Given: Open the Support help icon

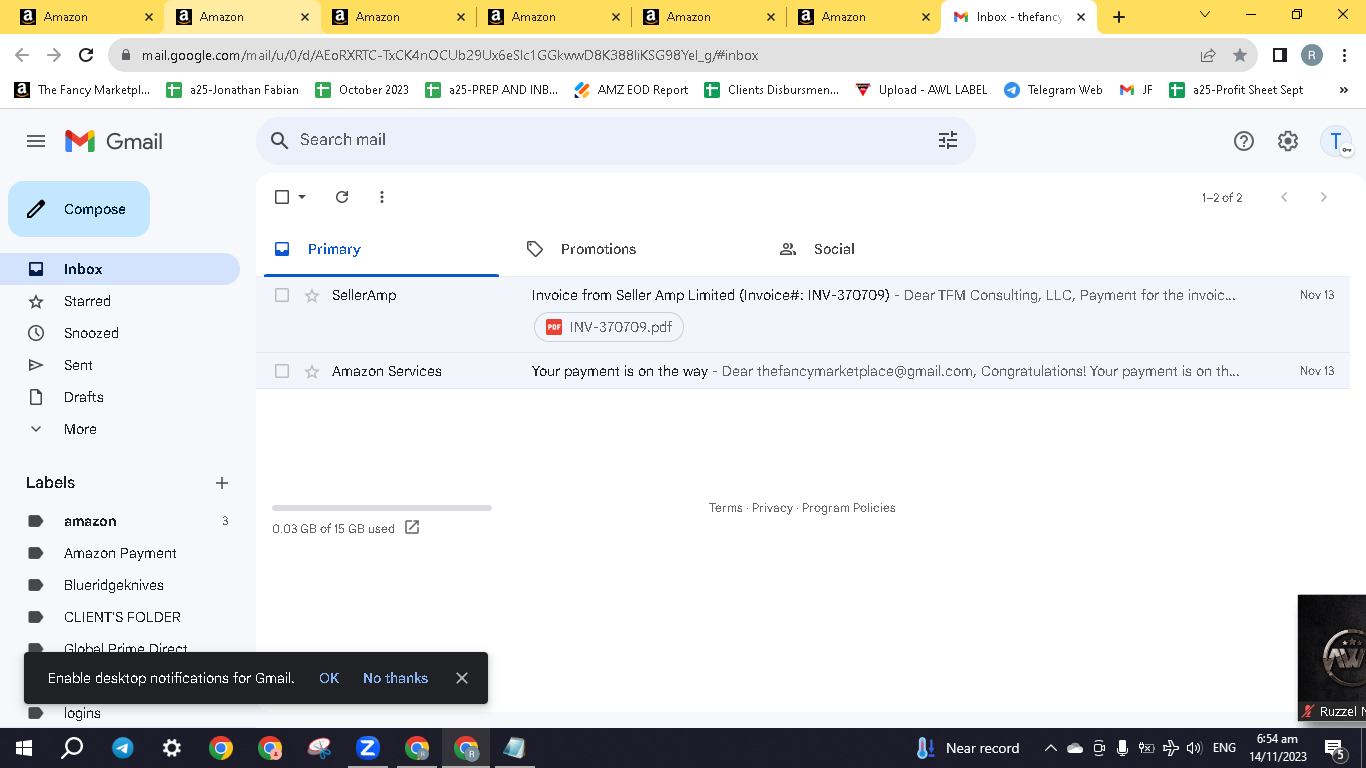Looking at the screenshot, I should pyautogui.click(x=1244, y=141).
